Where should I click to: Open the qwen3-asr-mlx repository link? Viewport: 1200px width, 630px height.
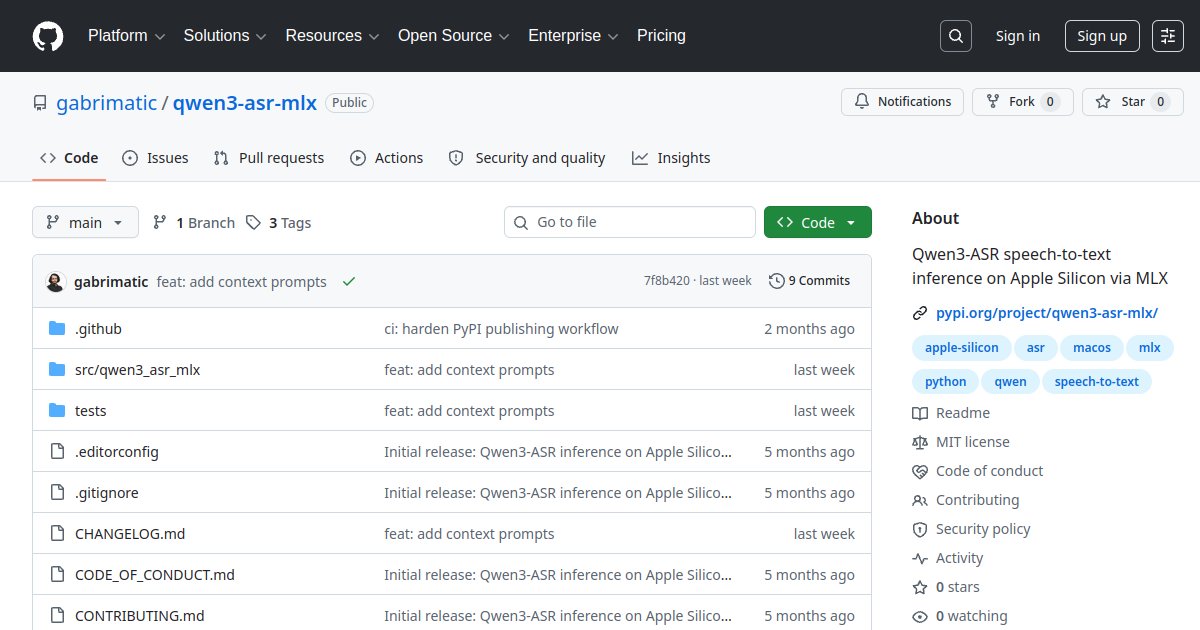pos(245,103)
